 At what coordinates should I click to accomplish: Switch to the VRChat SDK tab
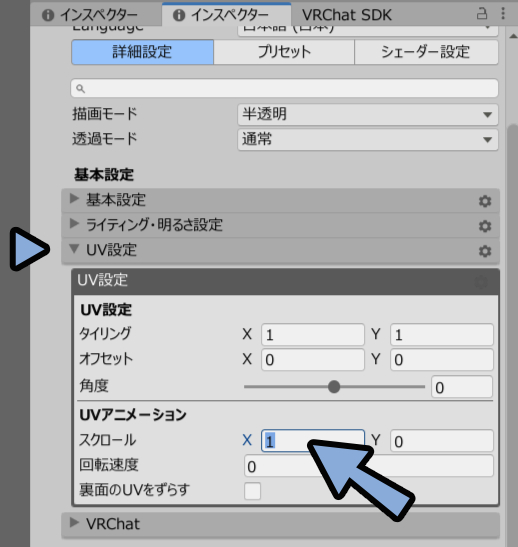(x=347, y=15)
